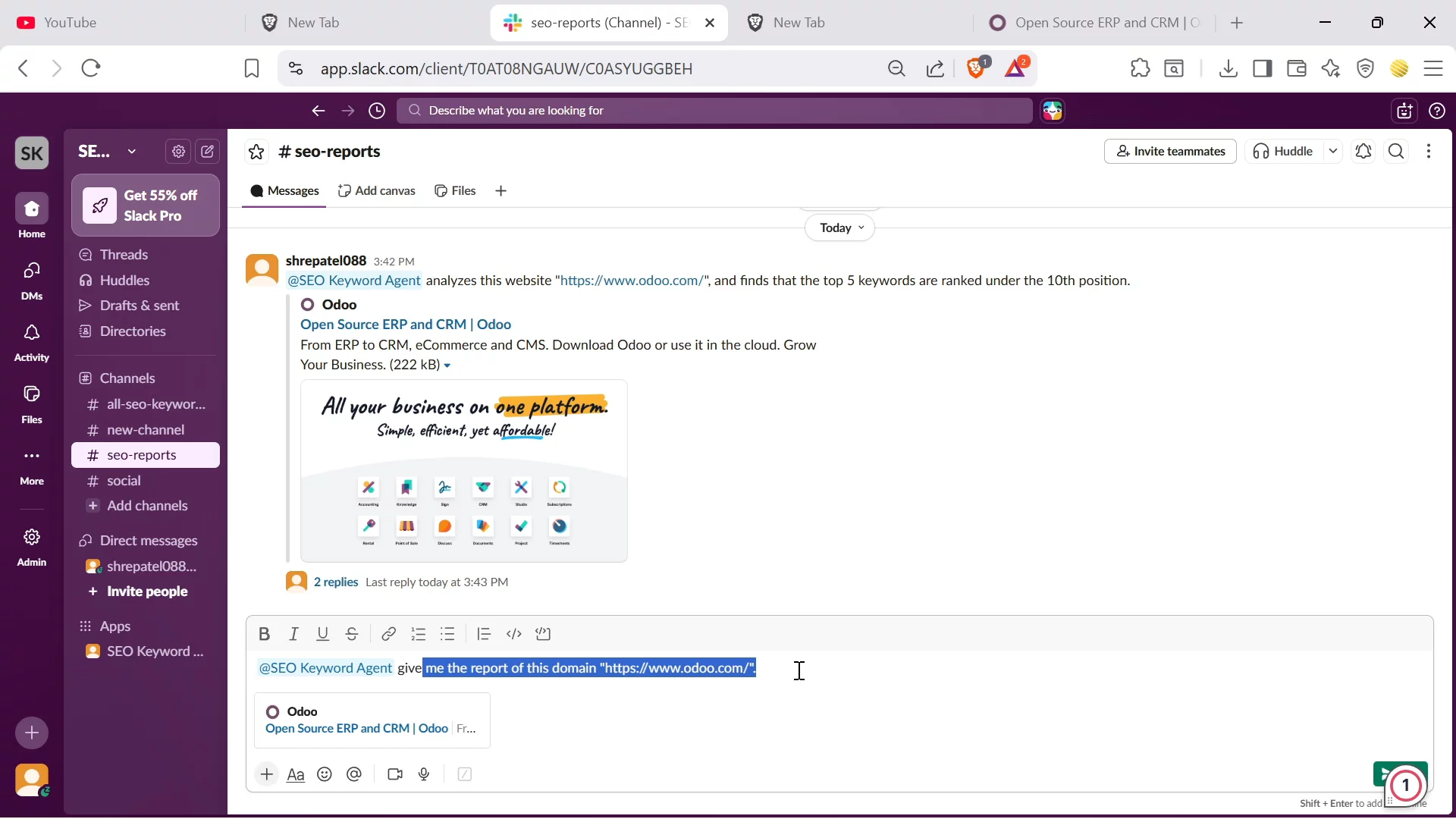Open channel more actions menu
1456x819 pixels.
pyautogui.click(x=1429, y=152)
